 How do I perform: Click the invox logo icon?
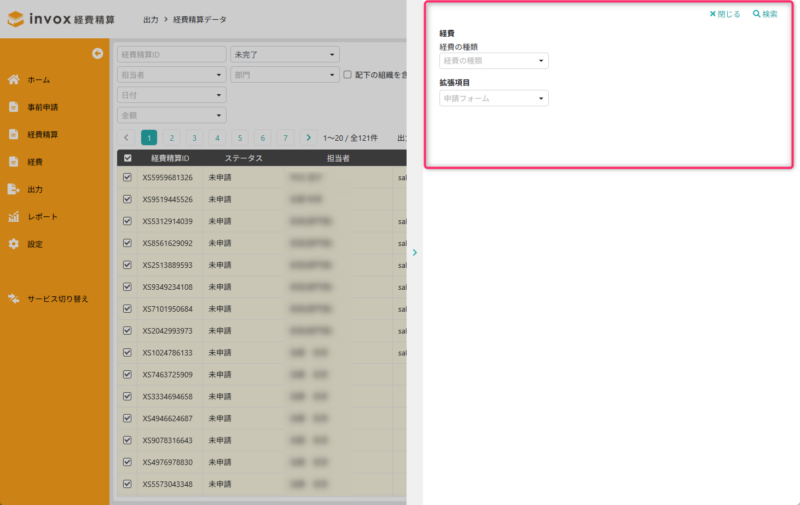(x=16, y=19)
